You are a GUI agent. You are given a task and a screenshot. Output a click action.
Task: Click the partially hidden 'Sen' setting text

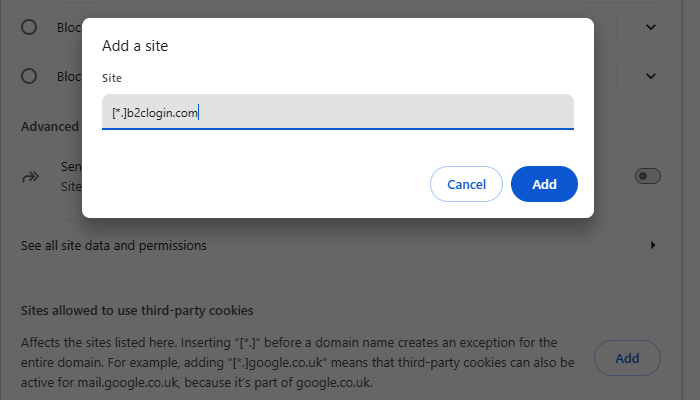pyautogui.click(x=71, y=167)
